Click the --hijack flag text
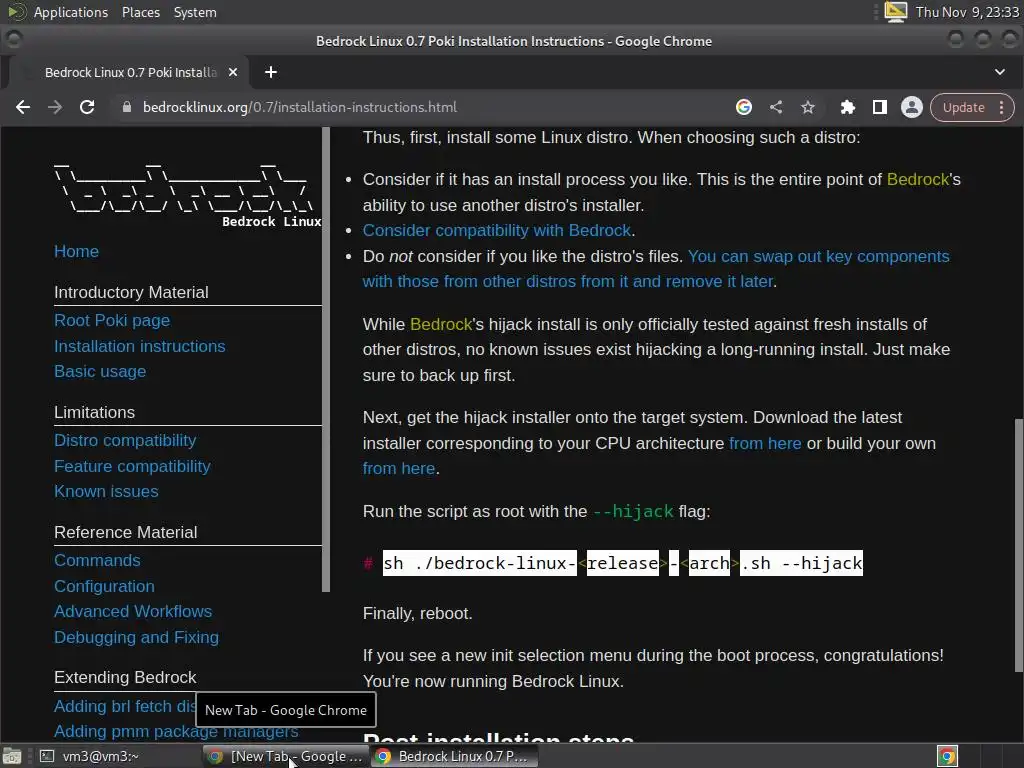This screenshot has width=1024, height=768. tap(633, 511)
